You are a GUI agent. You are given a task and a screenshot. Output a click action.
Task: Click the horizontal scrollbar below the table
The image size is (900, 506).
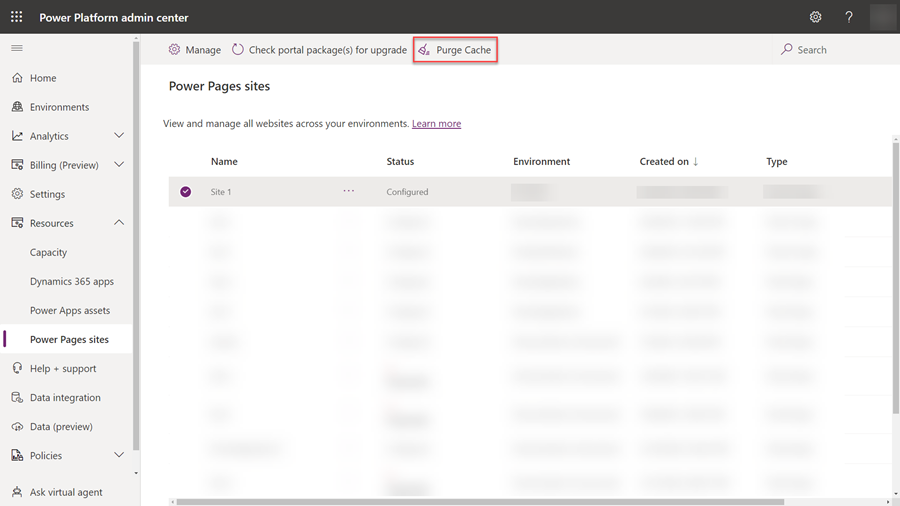480,502
